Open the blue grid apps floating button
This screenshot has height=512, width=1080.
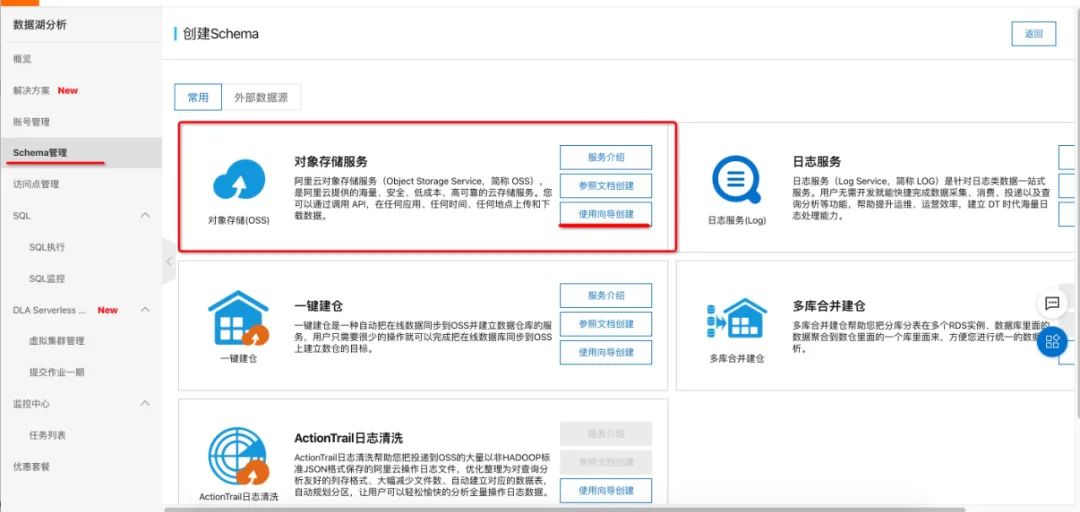(1052, 342)
